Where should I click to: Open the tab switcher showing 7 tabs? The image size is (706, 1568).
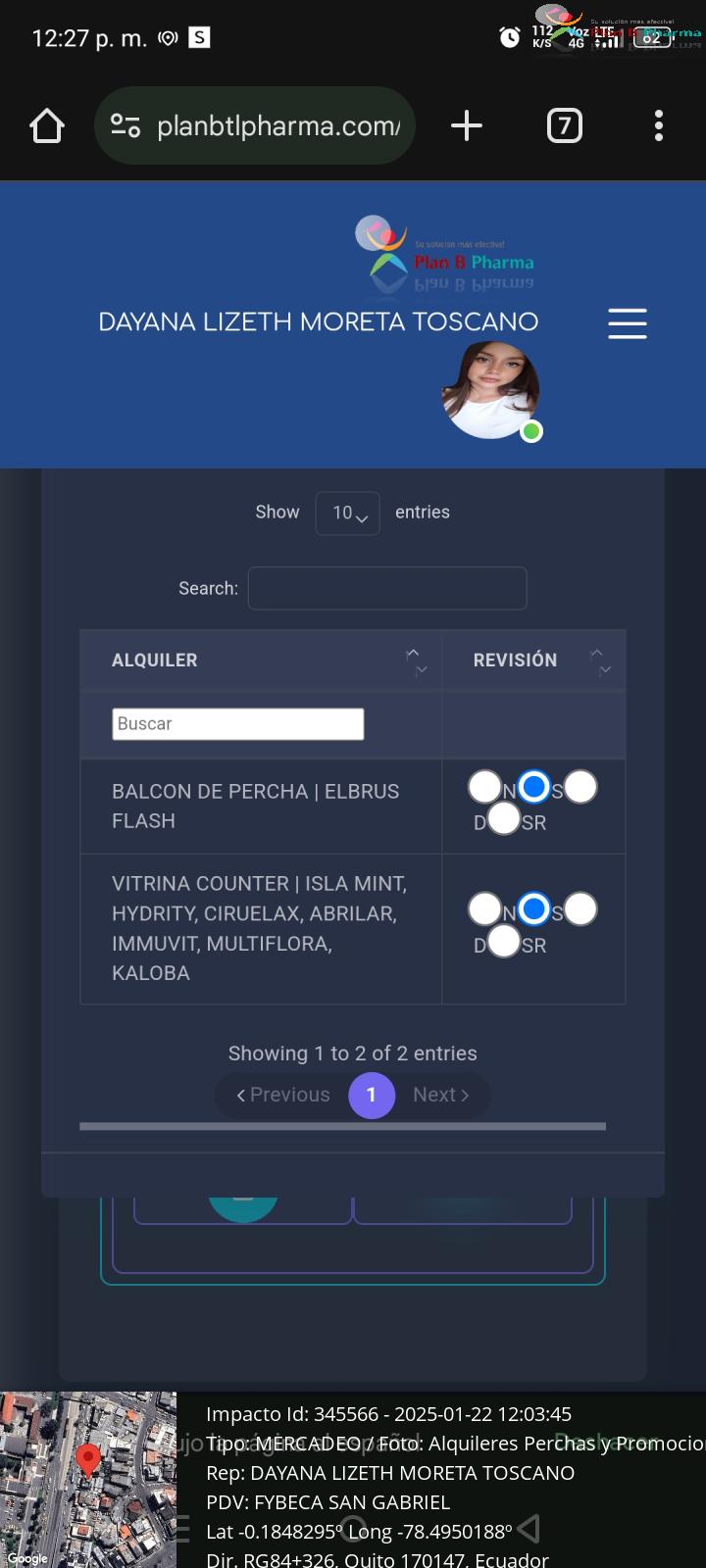(x=564, y=125)
